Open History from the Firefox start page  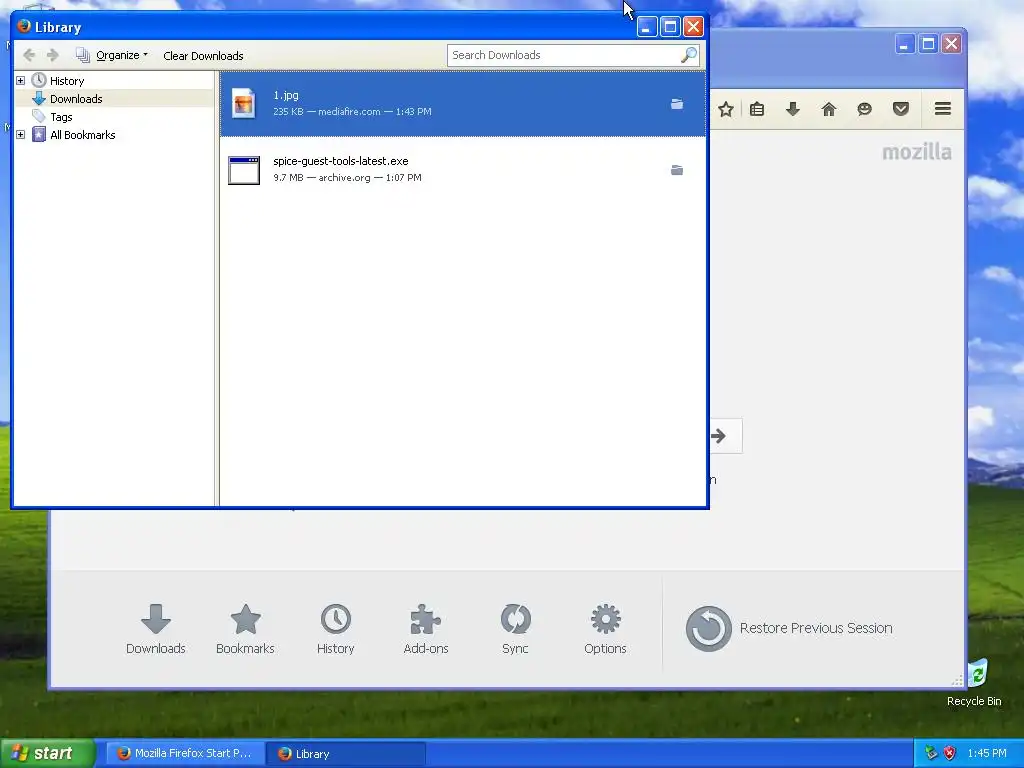coord(336,629)
